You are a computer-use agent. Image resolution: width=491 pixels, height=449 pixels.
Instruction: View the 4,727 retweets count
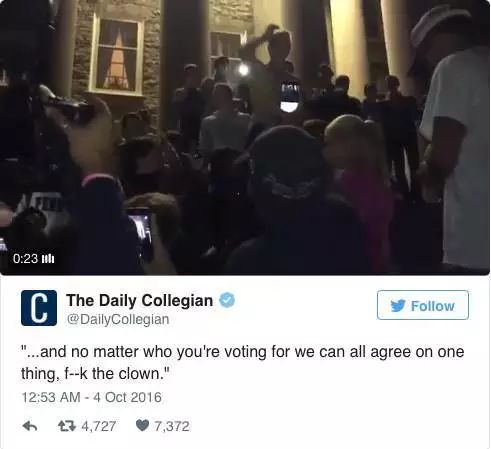tap(99, 426)
